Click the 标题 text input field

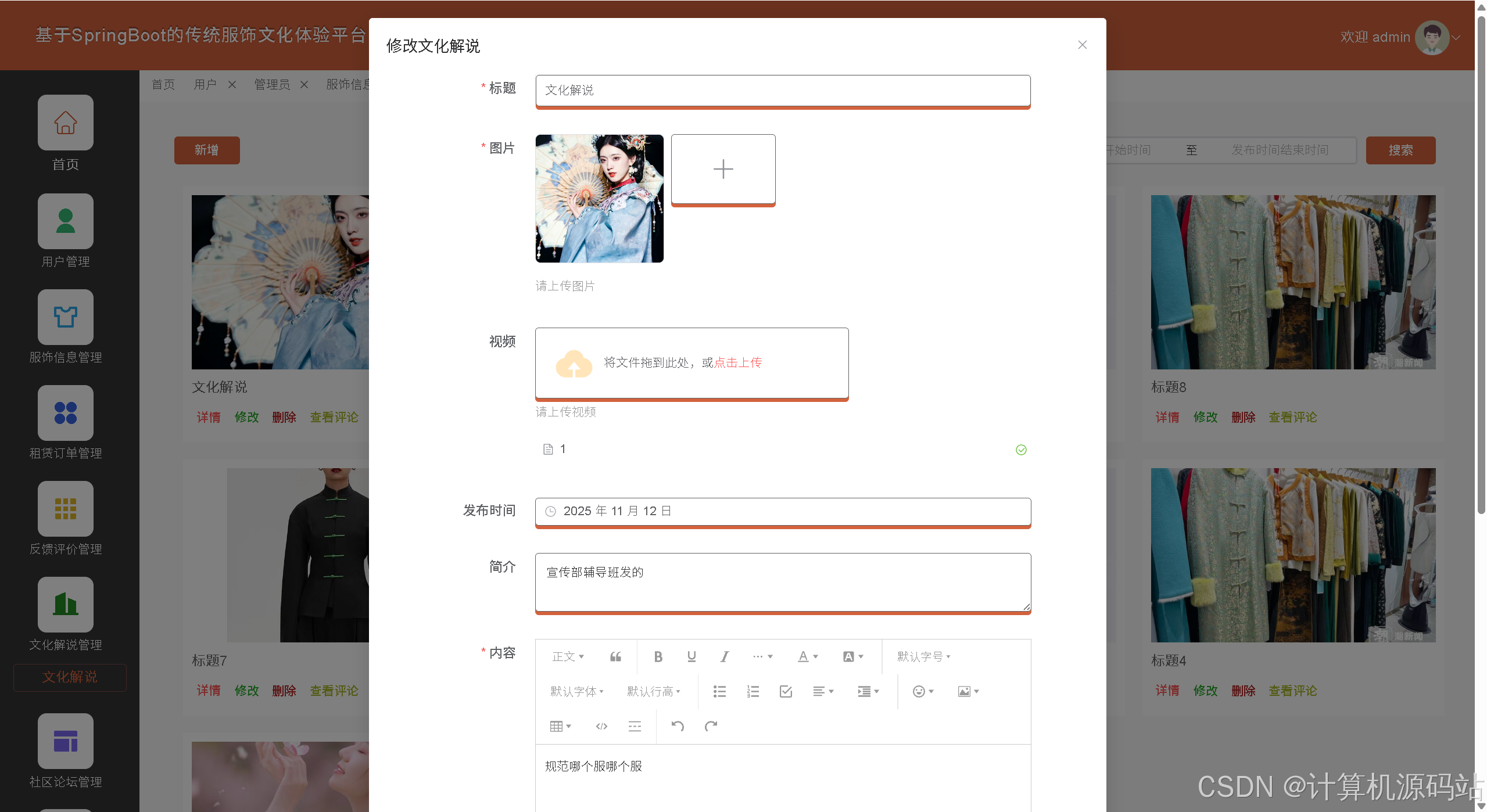782,90
